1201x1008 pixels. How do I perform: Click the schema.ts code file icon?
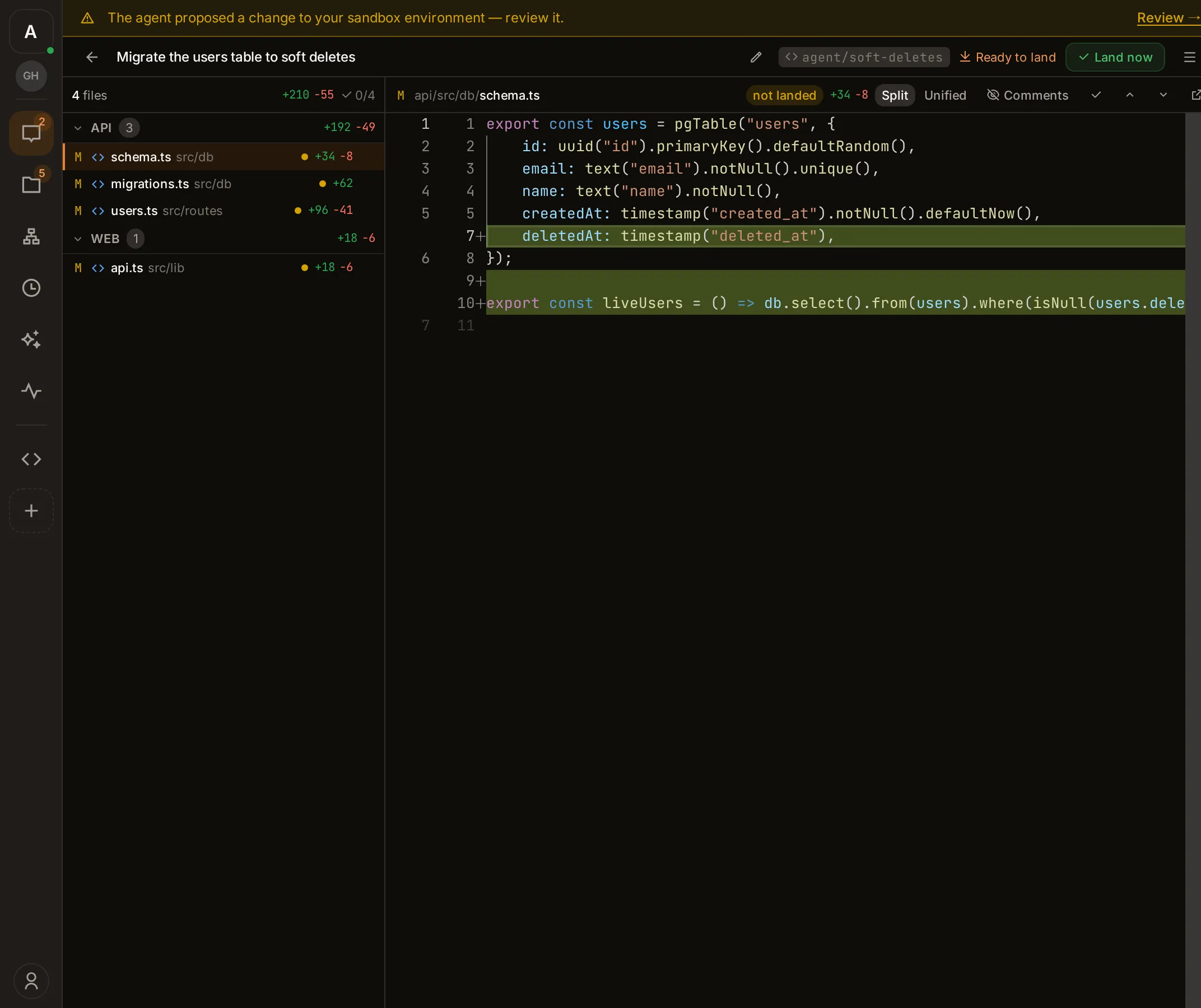coord(98,157)
